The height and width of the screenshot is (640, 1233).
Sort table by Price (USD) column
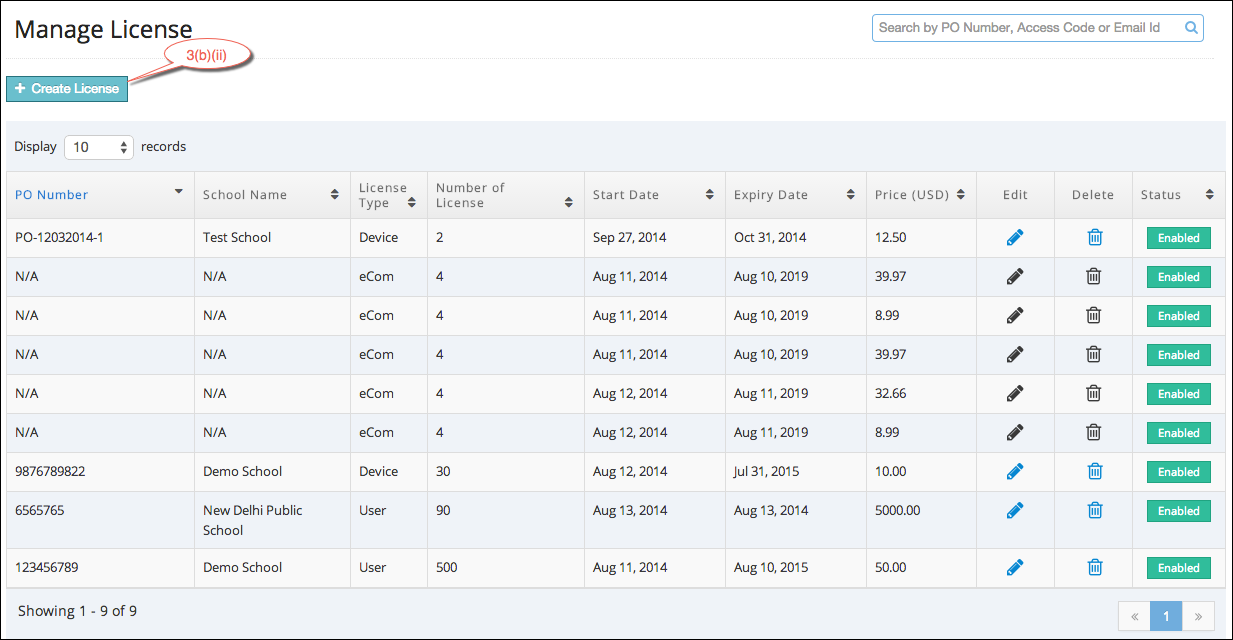point(921,195)
